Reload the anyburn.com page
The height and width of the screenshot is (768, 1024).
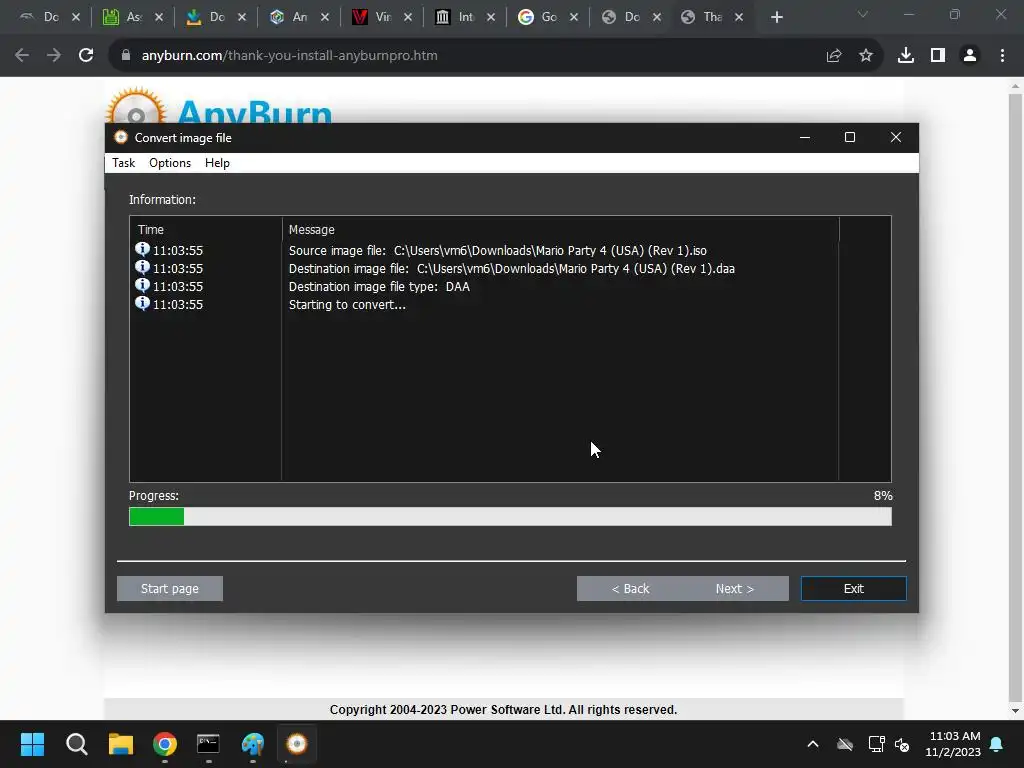coord(86,56)
